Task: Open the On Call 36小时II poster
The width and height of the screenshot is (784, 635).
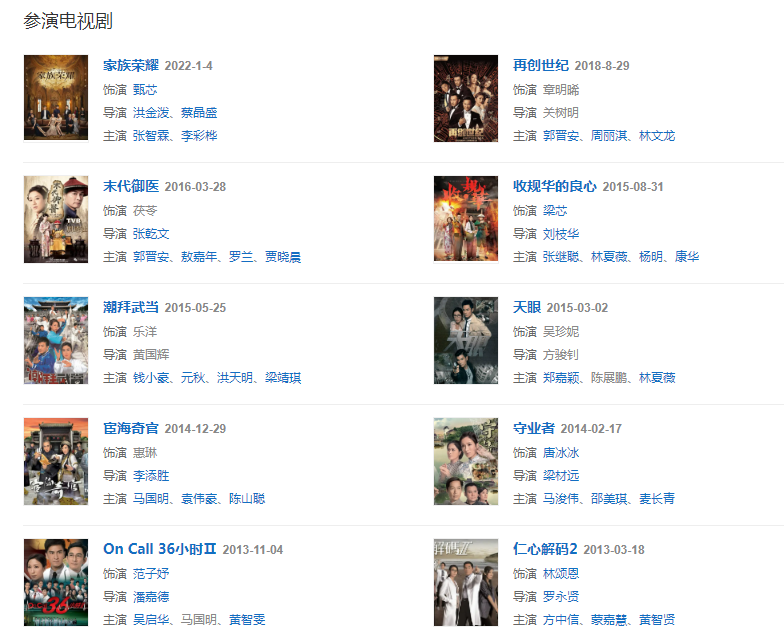Action: [56, 582]
